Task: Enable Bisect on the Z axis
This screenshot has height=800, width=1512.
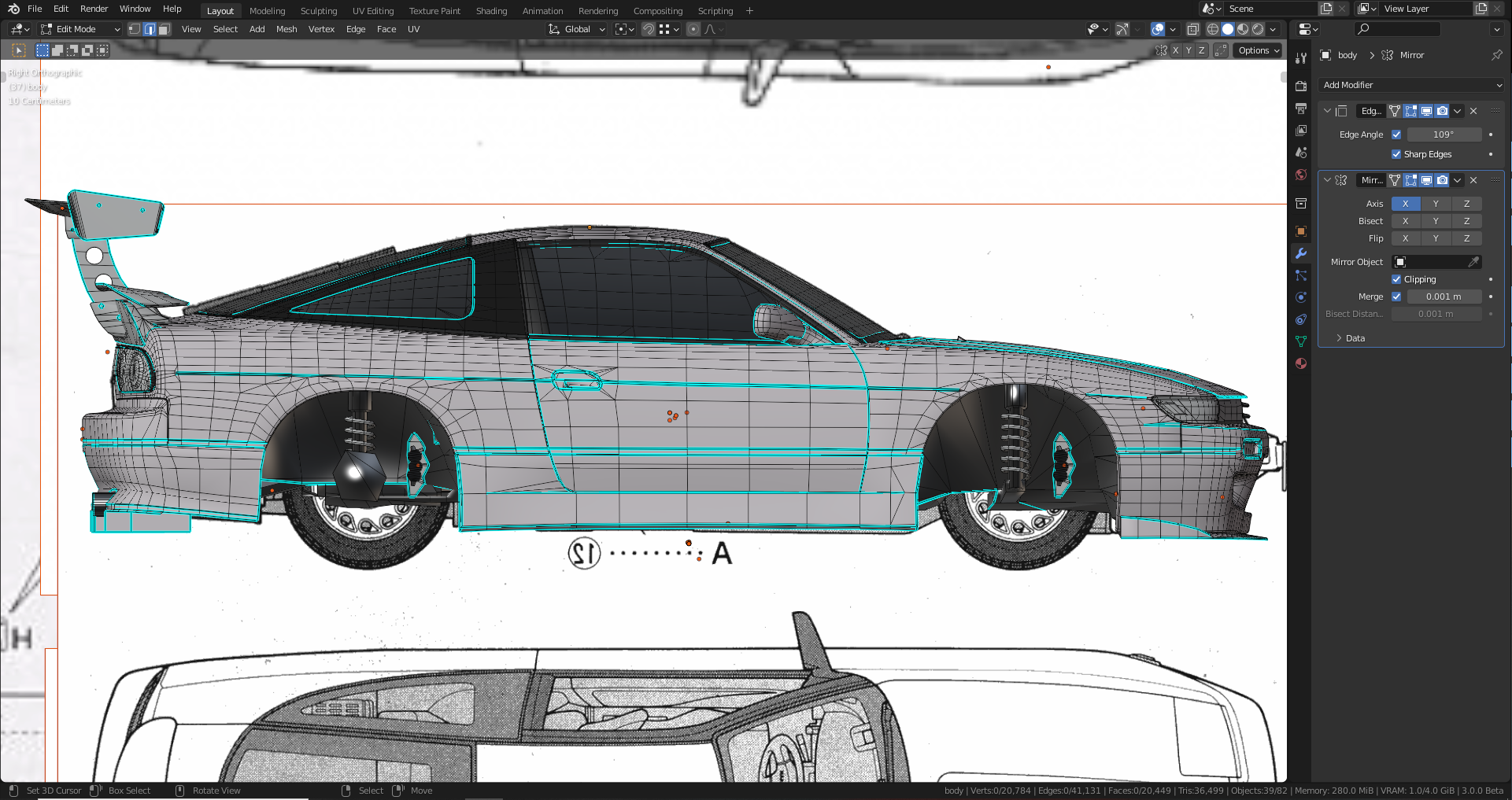Action: click(x=1466, y=221)
